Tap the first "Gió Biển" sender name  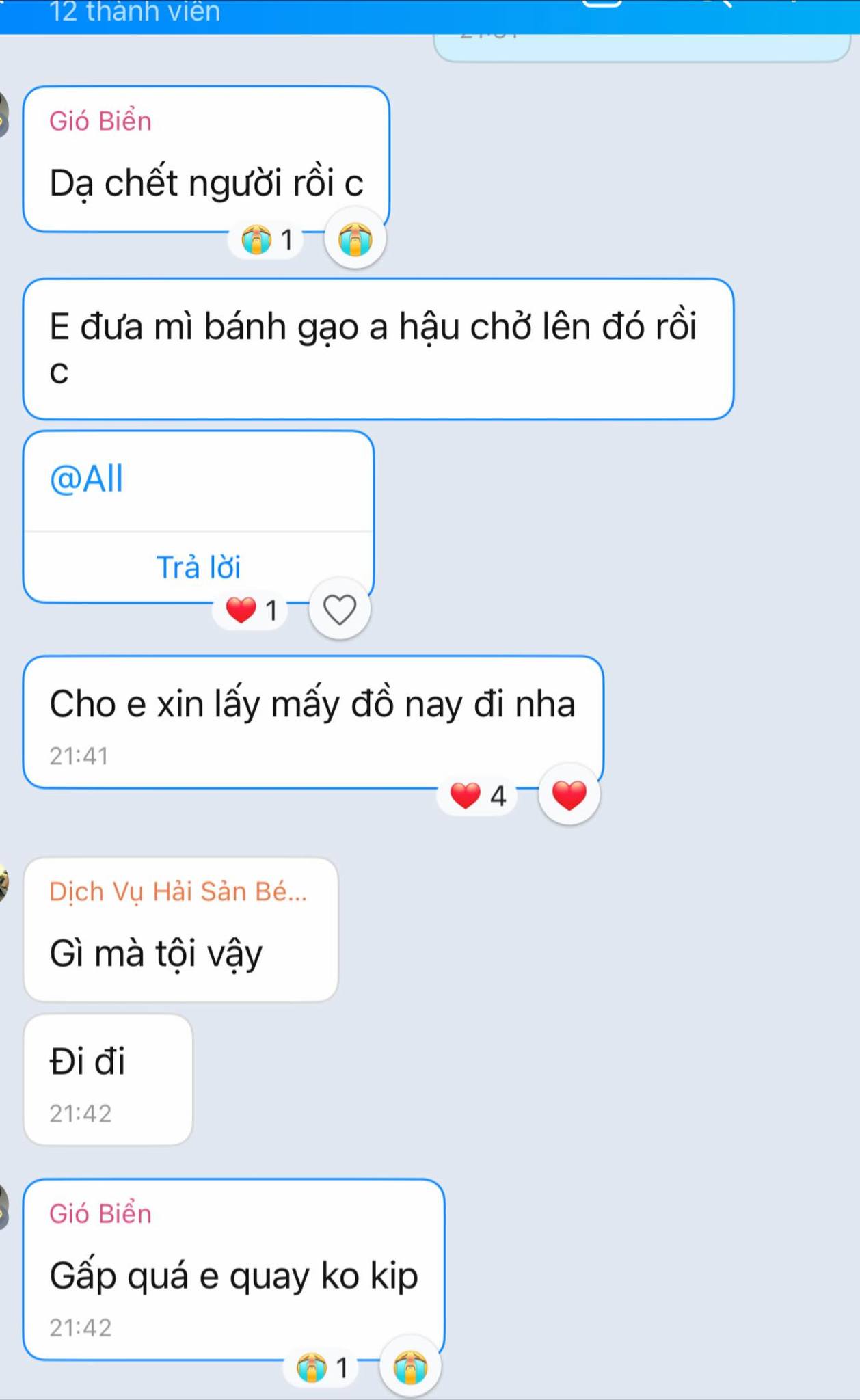click(100, 121)
